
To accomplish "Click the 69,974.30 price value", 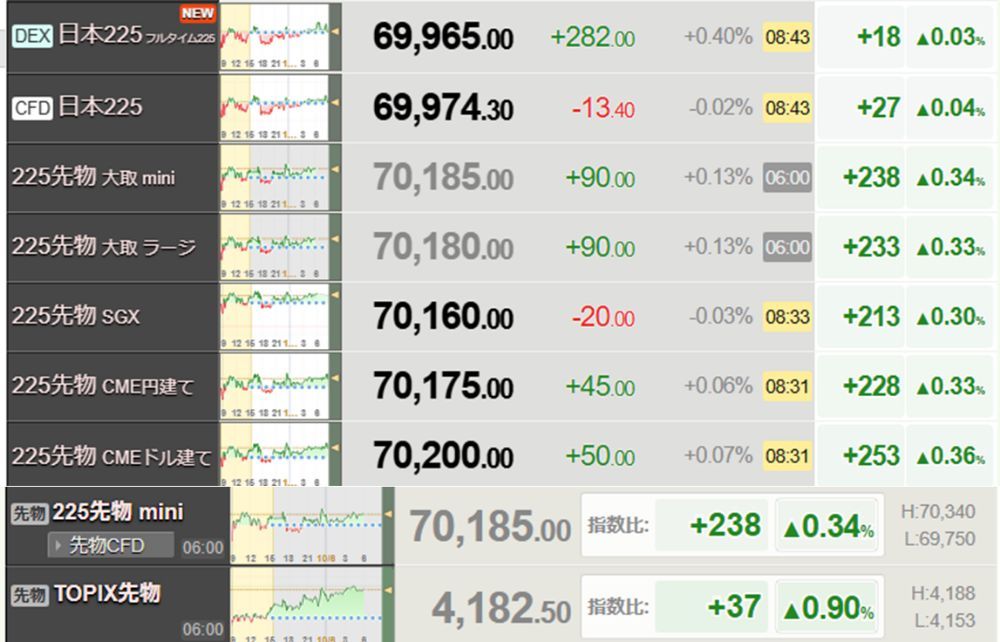I will (x=443, y=108).
